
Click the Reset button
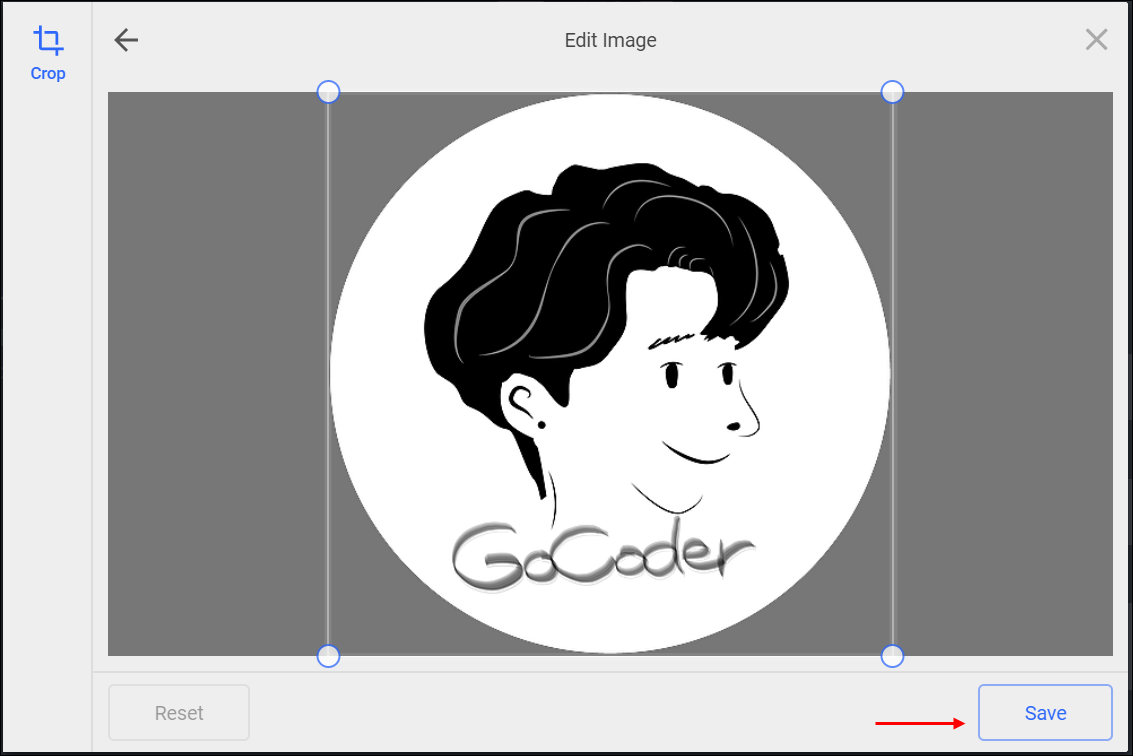tap(179, 713)
